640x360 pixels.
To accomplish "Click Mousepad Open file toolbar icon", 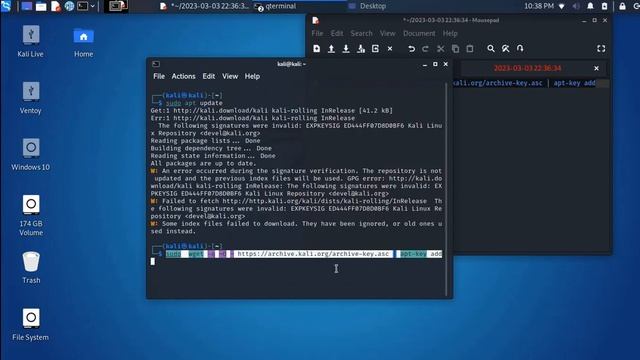I will (x=331, y=49).
